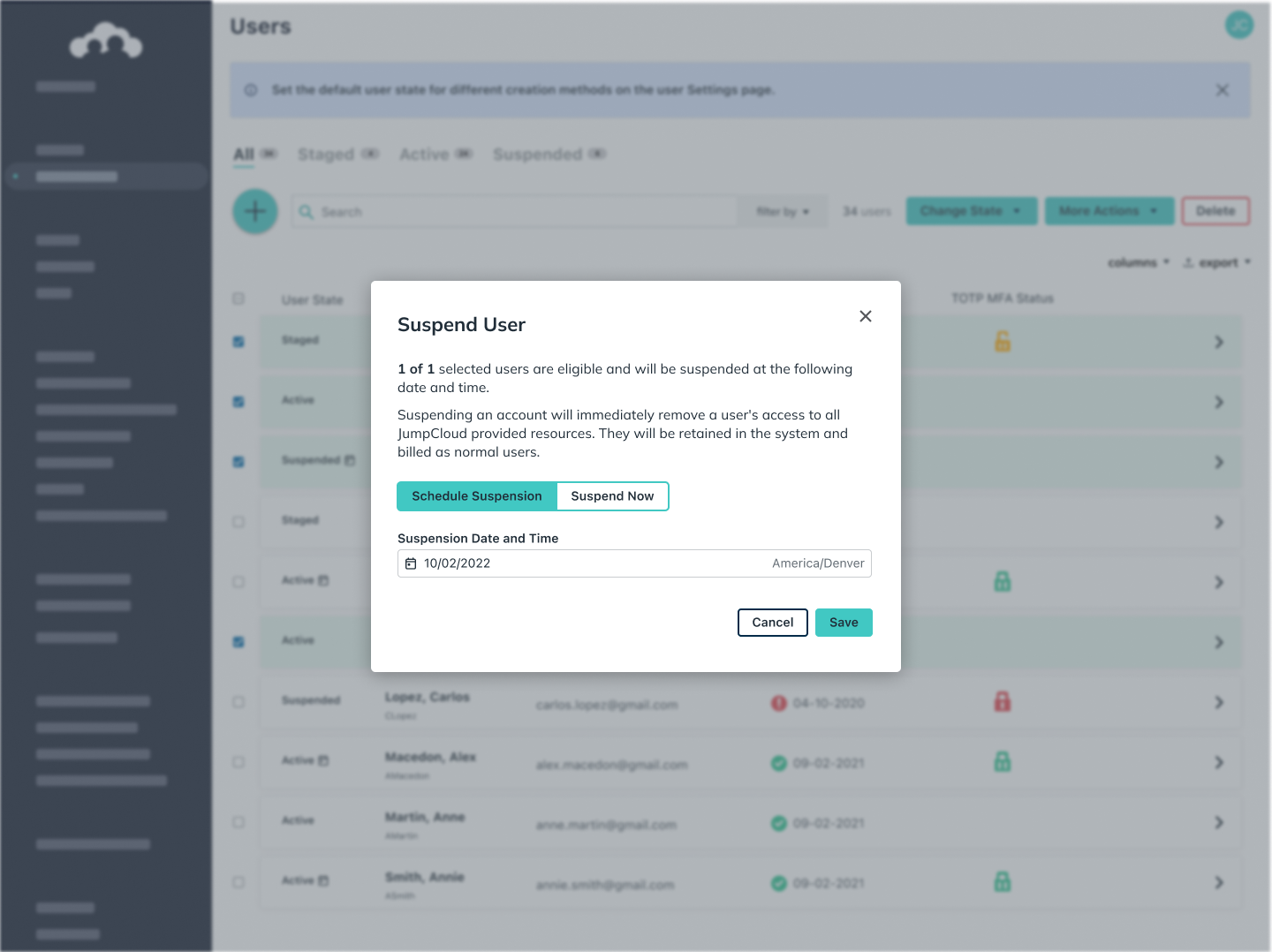This screenshot has height=952, width=1272.
Task: Check the select-all checkbox in the header
Action: coord(238,298)
